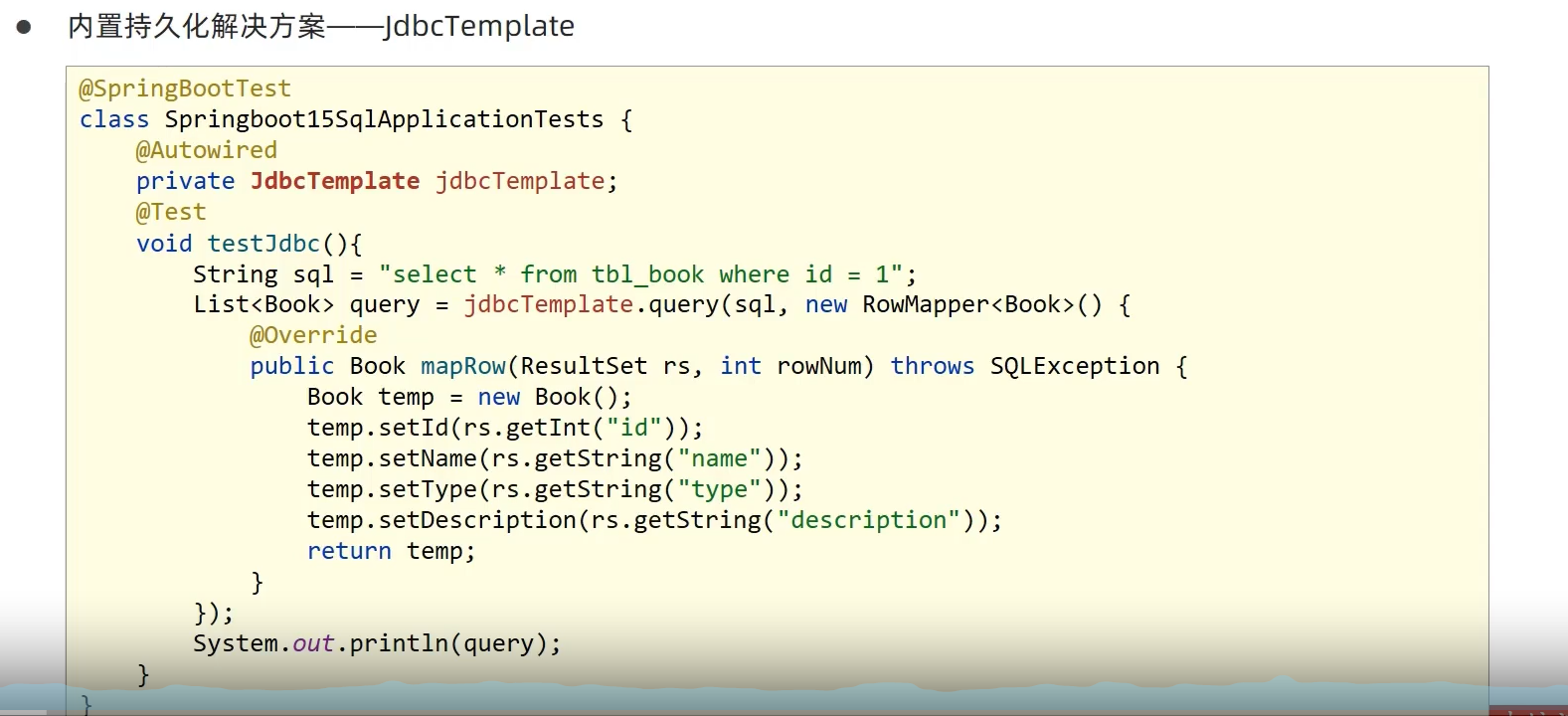This screenshot has height=716, width=1568.
Task: Select the "description" string literal
Action: (x=869, y=520)
